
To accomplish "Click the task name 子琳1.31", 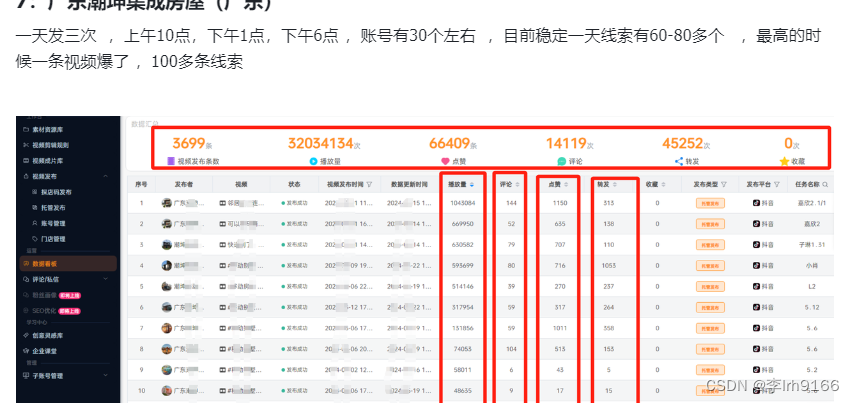I will click(812, 245).
